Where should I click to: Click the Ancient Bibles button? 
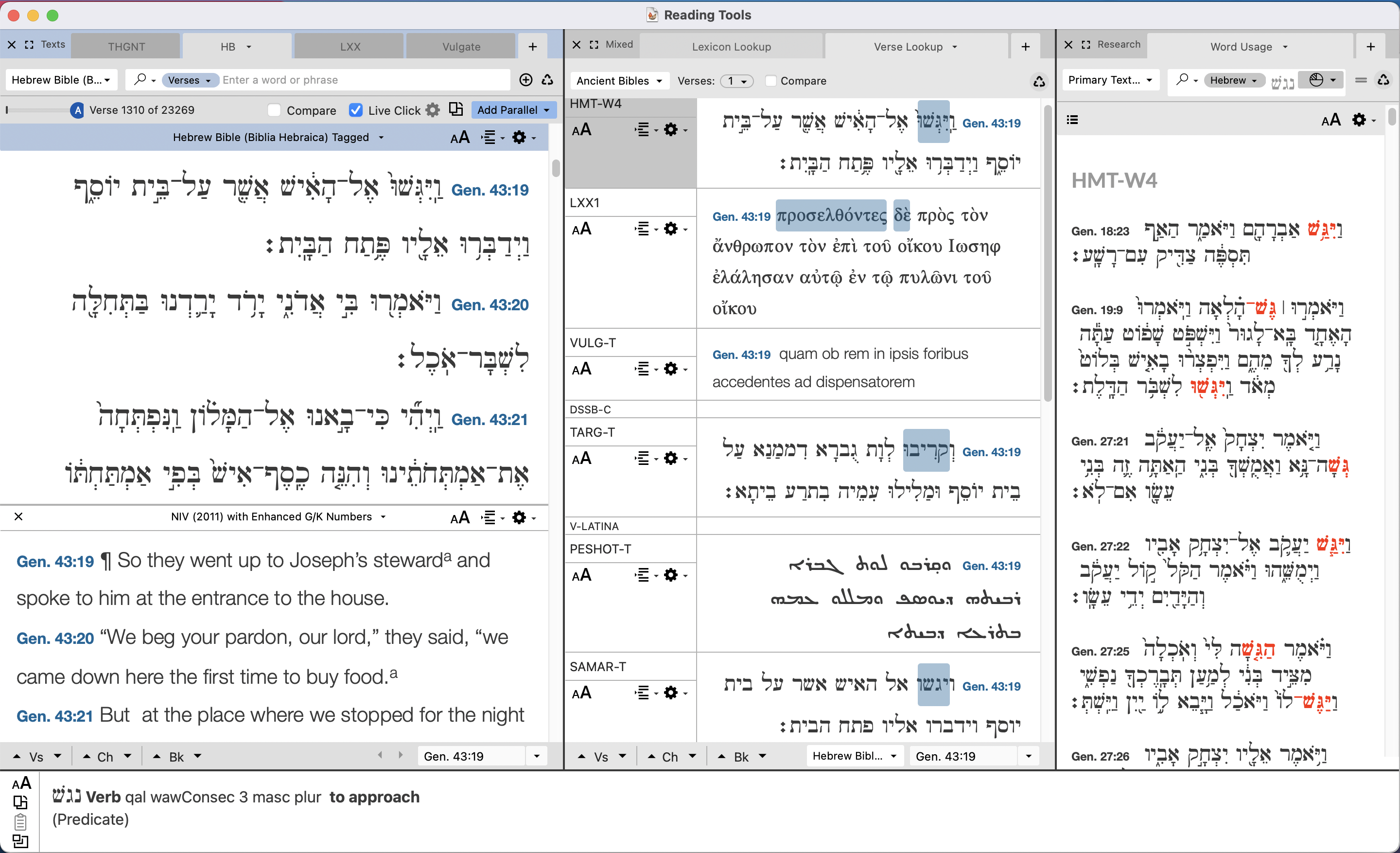pyautogui.click(x=618, y=81)
